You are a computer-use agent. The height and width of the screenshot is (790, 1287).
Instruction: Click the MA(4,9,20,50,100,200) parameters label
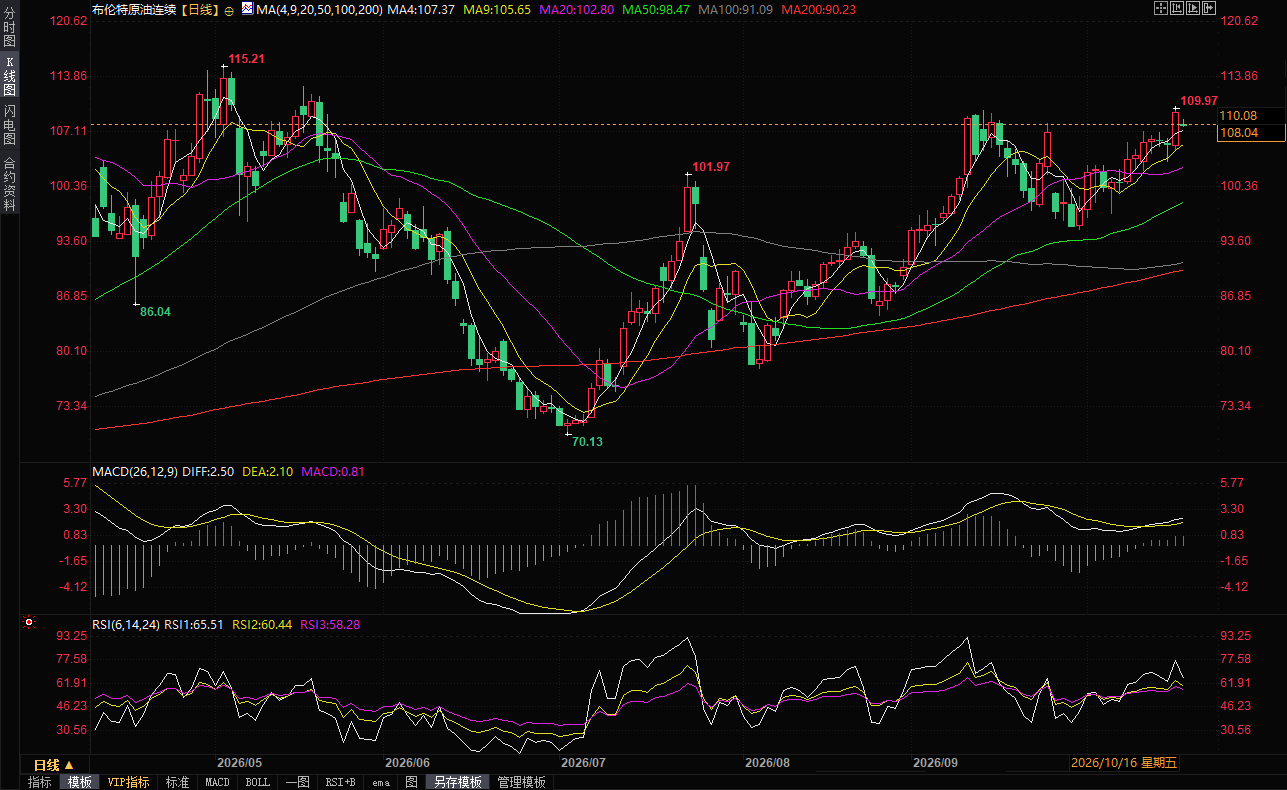(x=319, y=9)
